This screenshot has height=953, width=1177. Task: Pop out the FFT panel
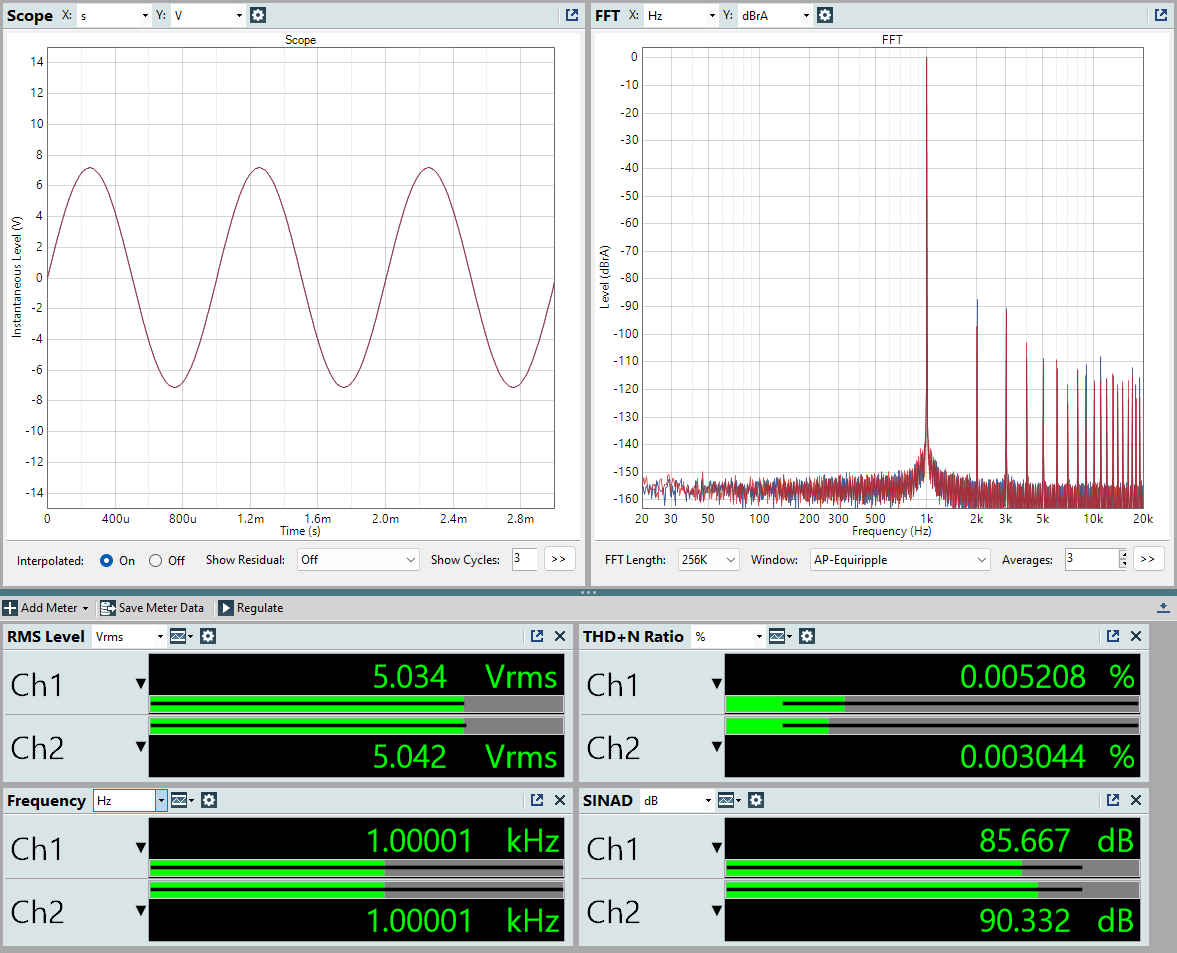click(x=1160, y=15)
